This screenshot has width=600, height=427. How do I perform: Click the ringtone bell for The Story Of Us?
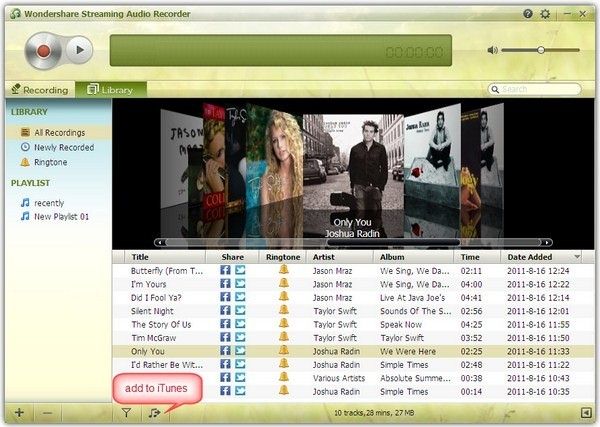tap(284, 323)
